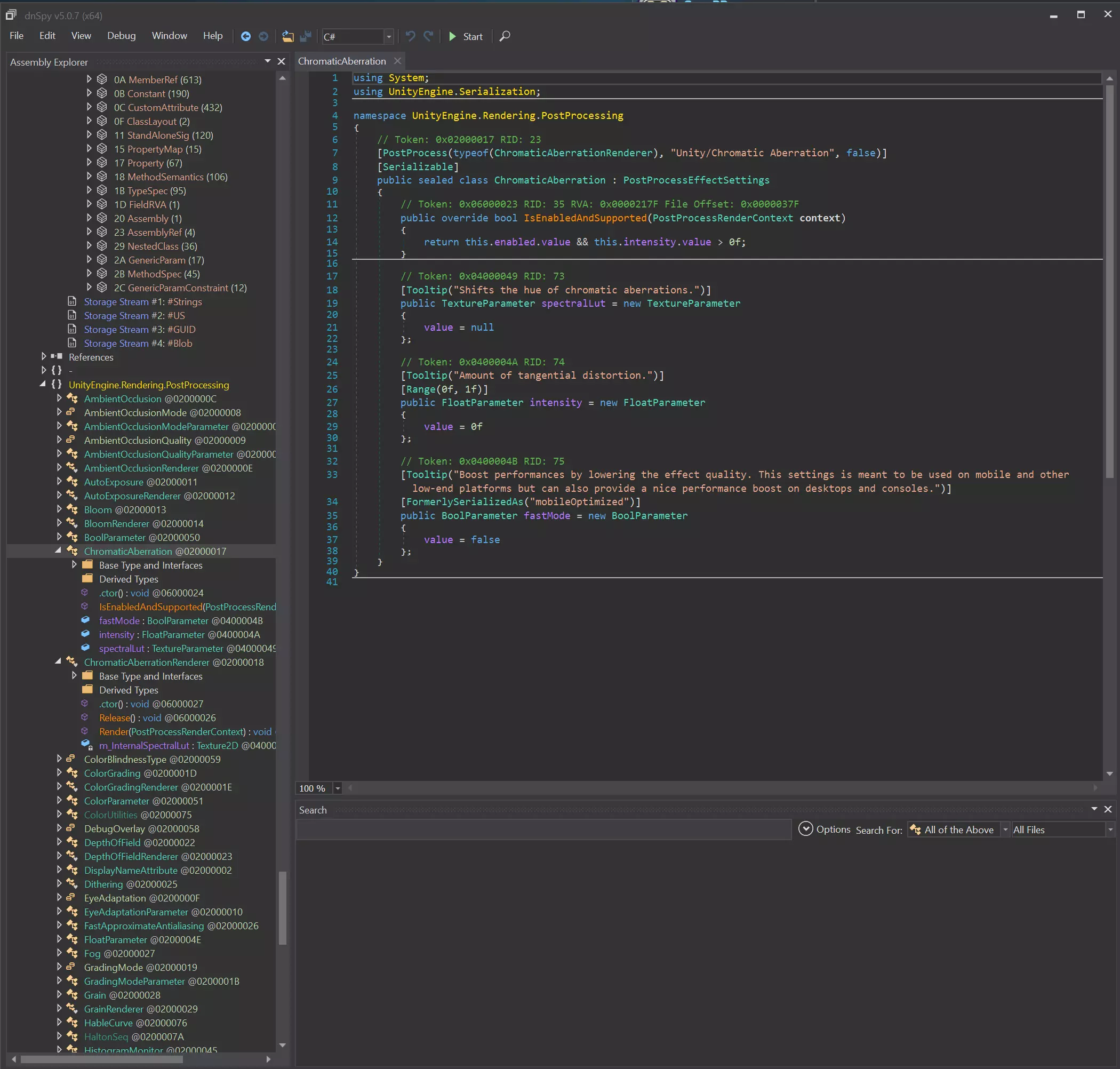Click the Open file folder icon

click(287, 36)
